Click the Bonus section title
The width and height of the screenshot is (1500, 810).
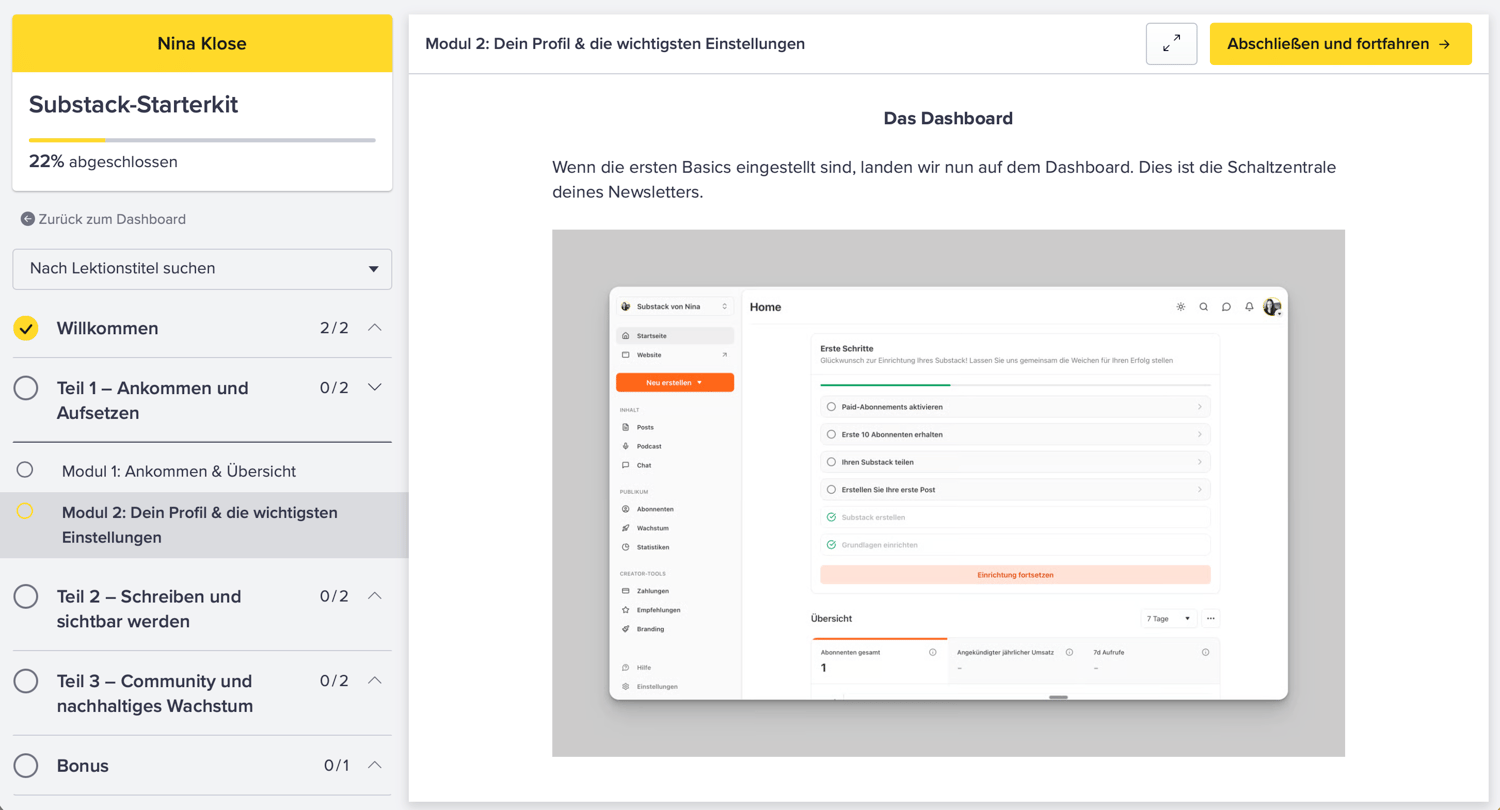pyautogui.click(x=83, y=766)
